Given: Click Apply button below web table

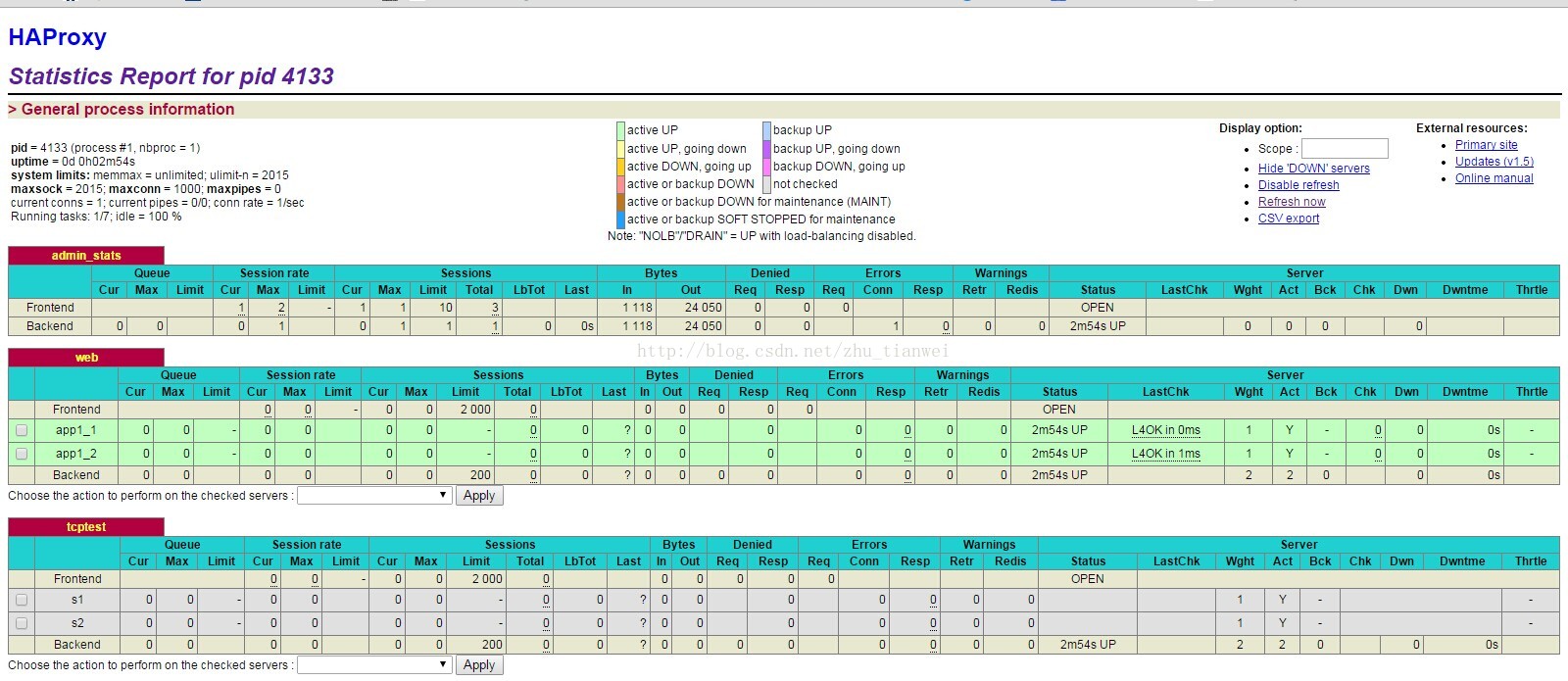Looking at the screenshot, I should click(479, 496).
